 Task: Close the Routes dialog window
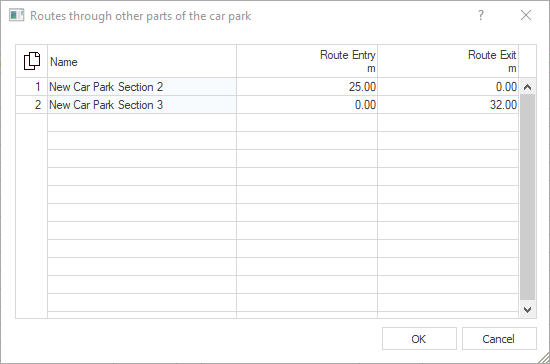[x=526, y=15]
